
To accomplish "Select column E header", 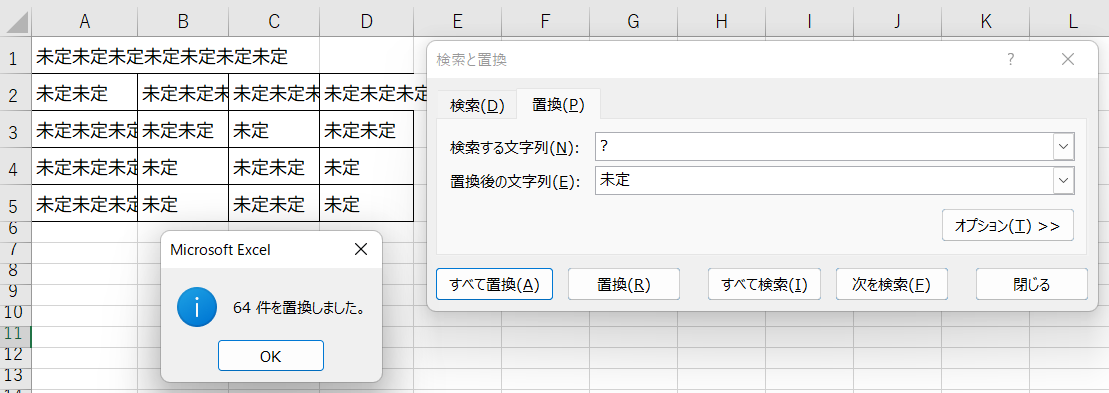I will coord(457,21).
